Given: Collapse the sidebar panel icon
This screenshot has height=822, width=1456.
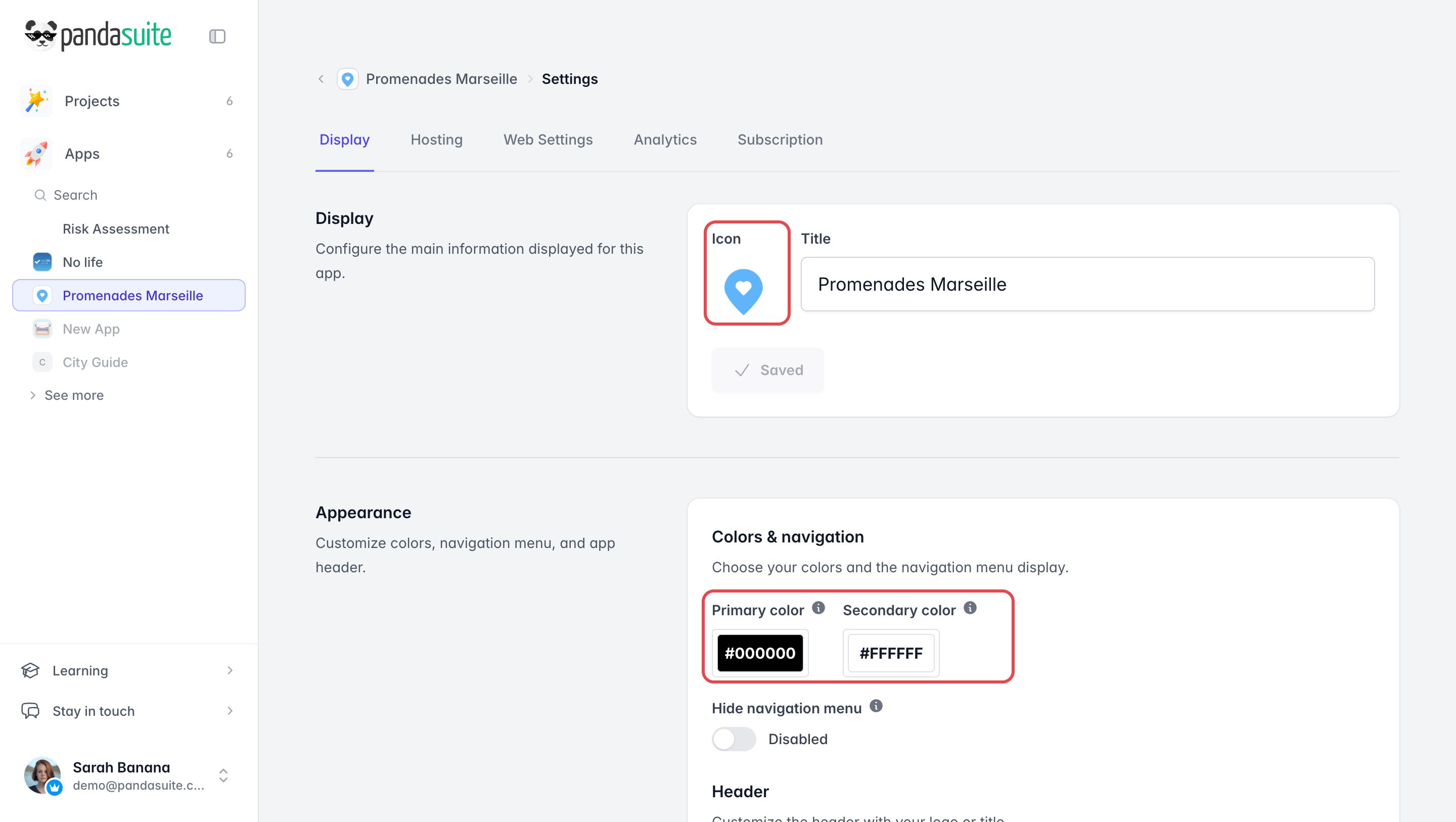Looking at the screenshot, I should (217, 36).
